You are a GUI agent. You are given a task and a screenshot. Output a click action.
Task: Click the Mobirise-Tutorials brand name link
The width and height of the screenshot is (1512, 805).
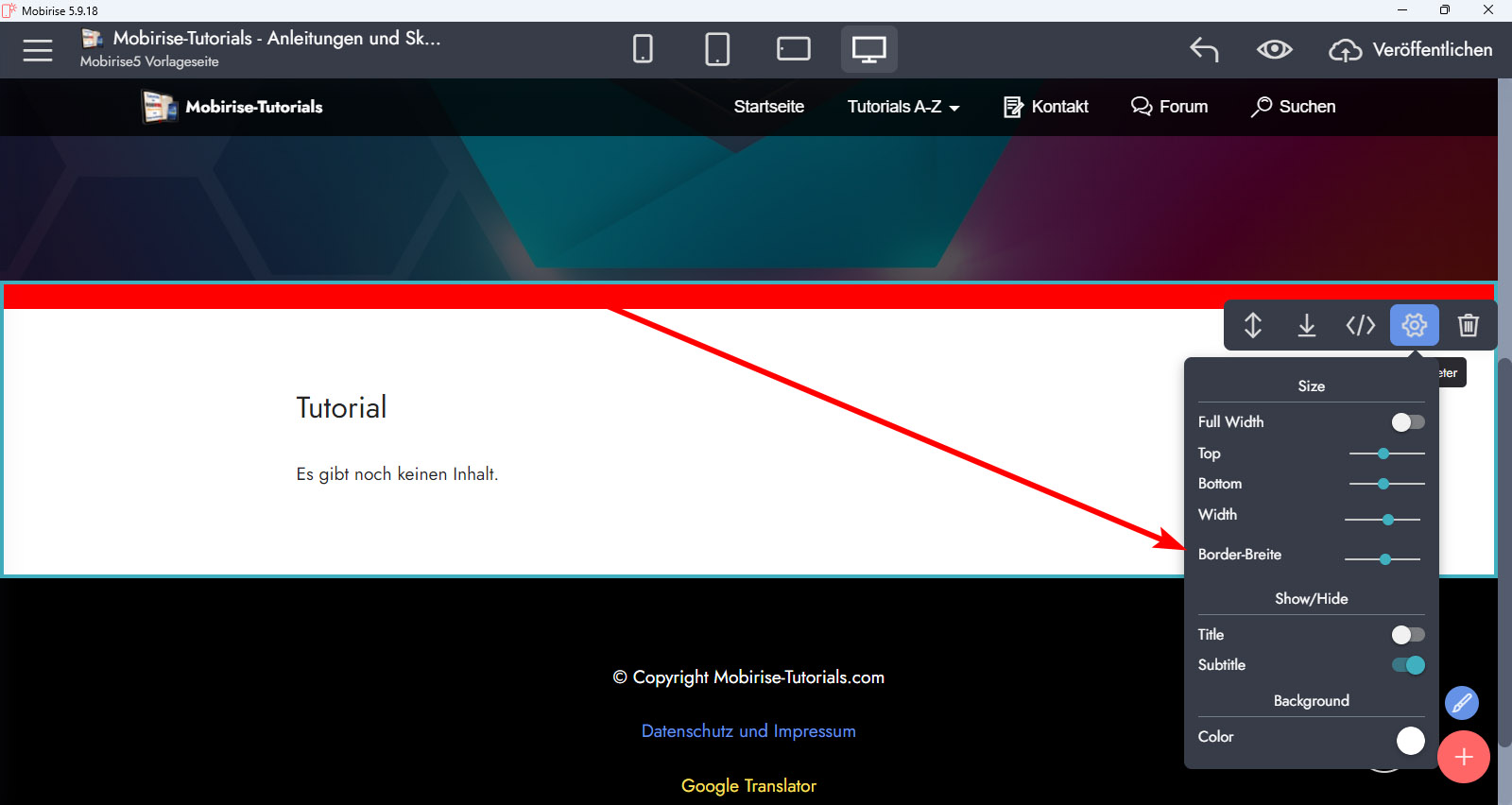(x=254, y=107)
